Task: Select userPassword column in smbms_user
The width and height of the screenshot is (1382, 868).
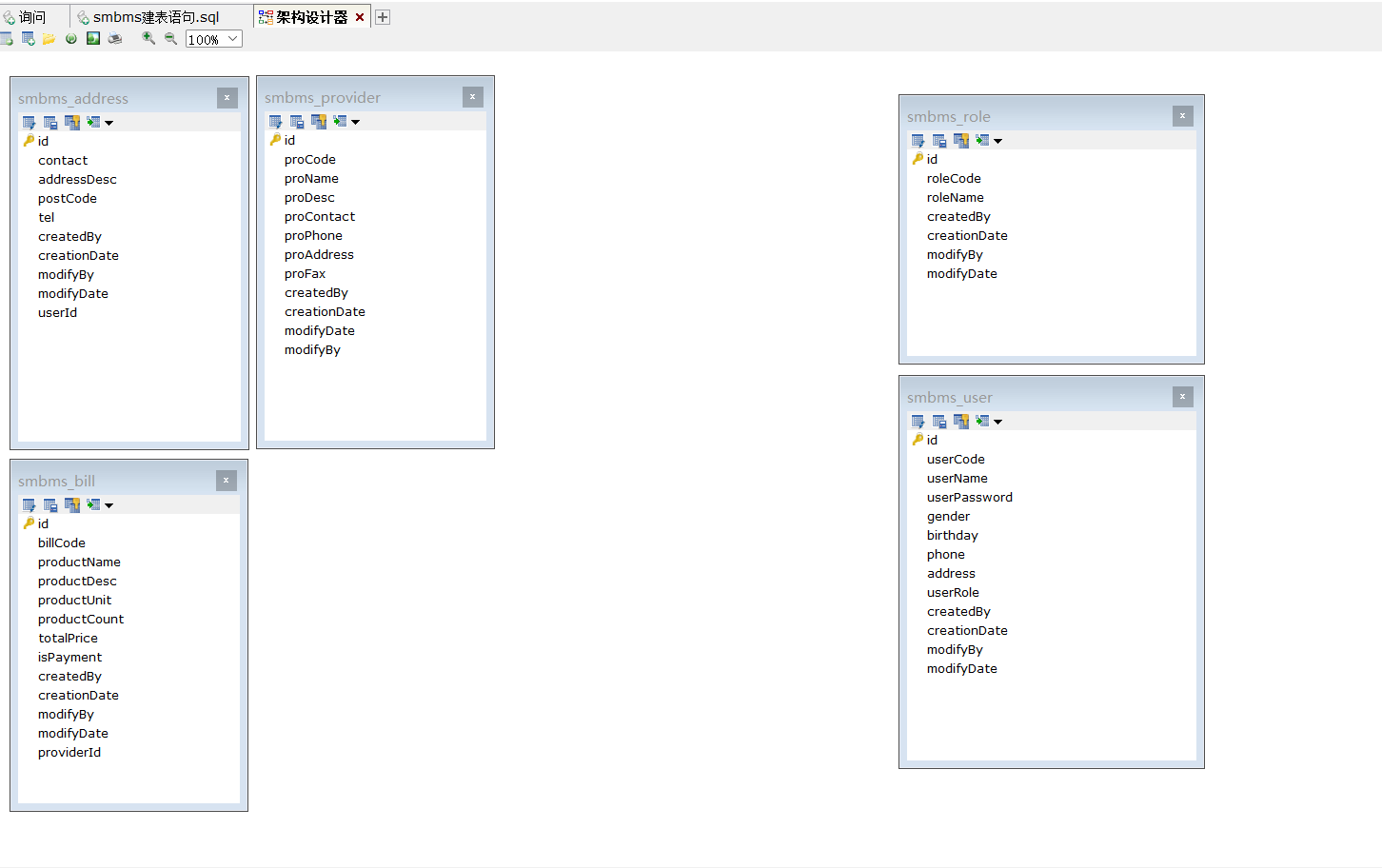Action: (x=970, y=497)
